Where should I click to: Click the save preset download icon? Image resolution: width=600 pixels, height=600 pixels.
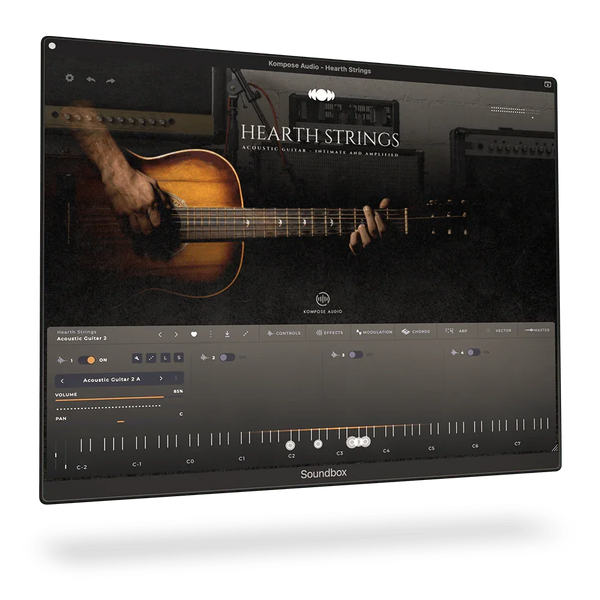(227, 334)
